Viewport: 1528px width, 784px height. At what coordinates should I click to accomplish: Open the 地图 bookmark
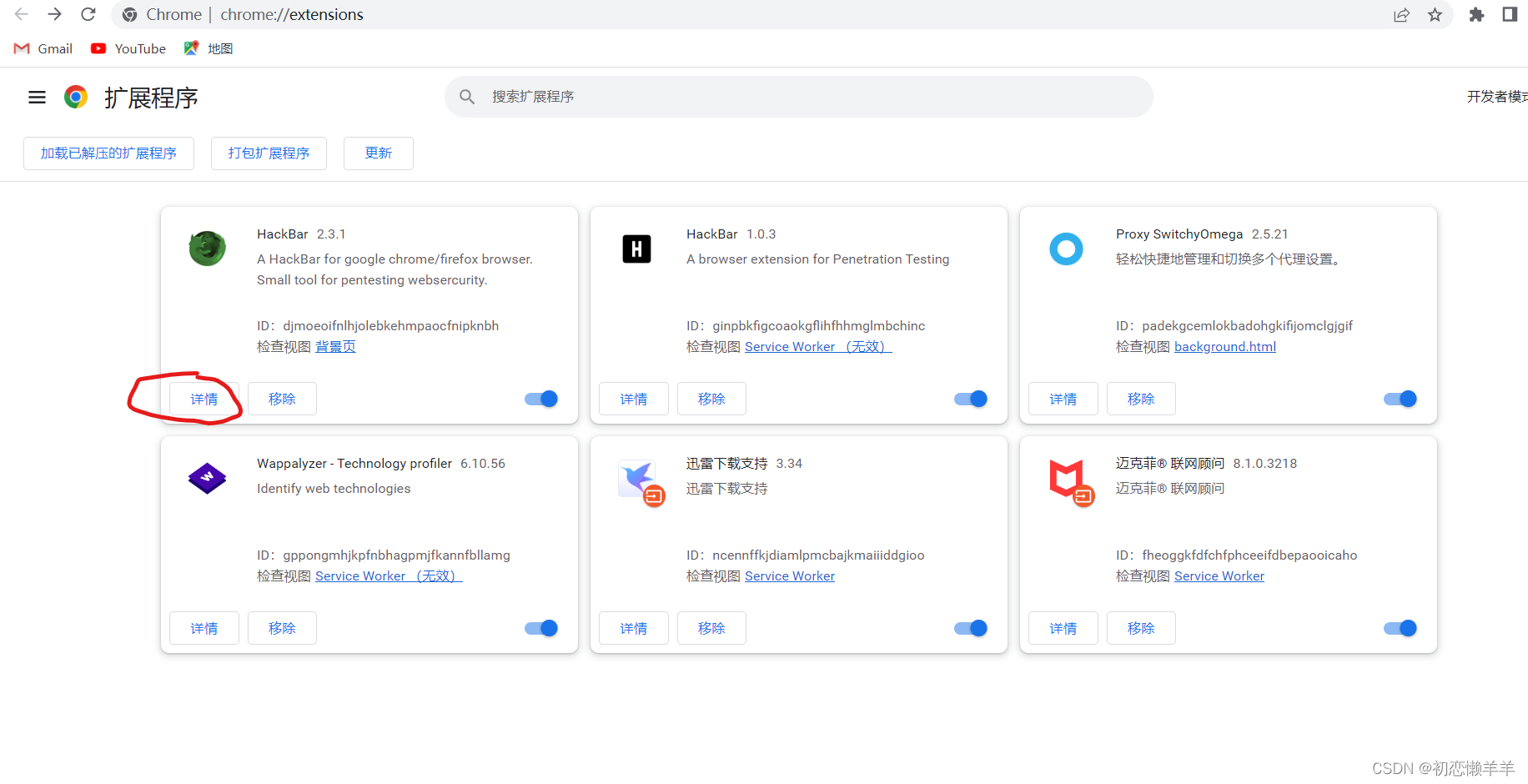[209, 48]
